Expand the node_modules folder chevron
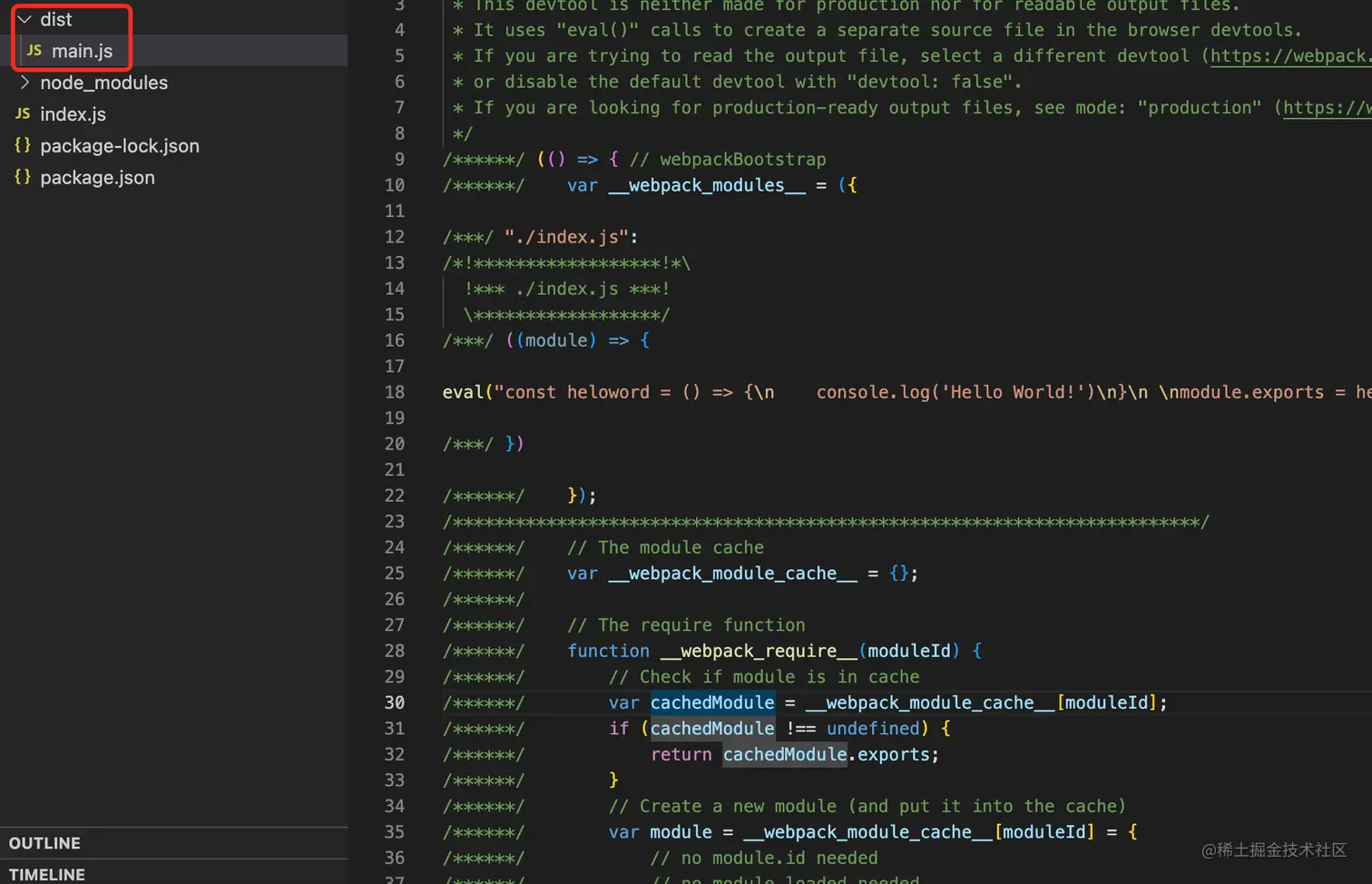This screenshot has height=884, width=1372. tap(24, 83)
